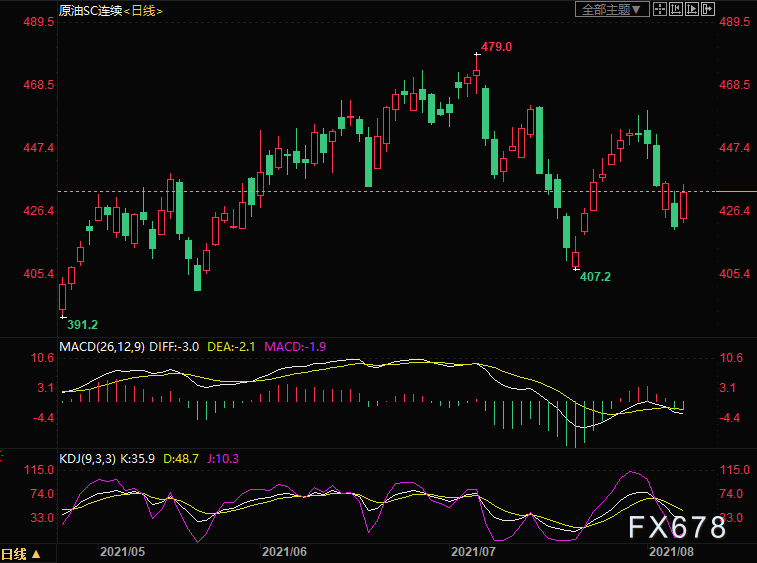
Task: Click the 2021/07 date on time axis
Action: pyautogui.click(x=473, y=551)
